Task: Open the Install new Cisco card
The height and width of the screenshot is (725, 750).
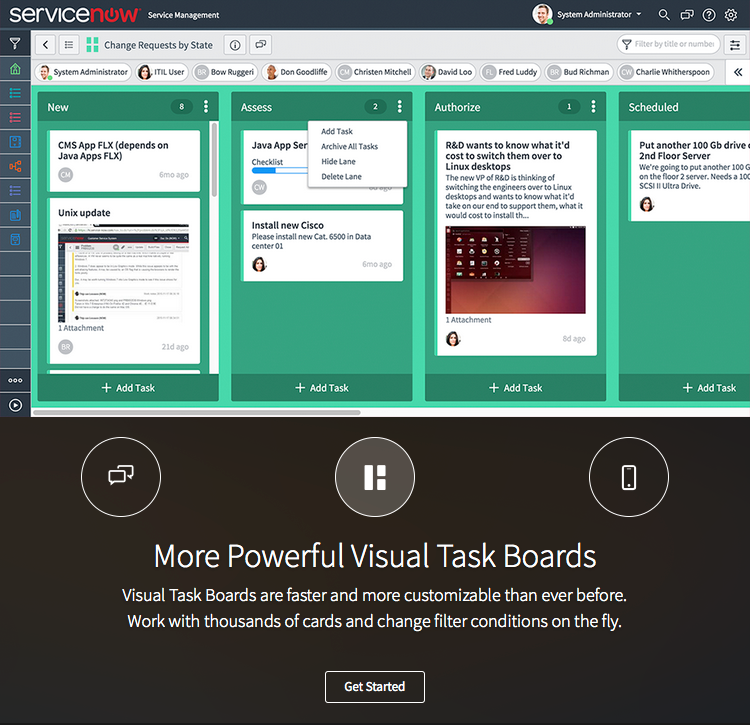Action: (x=323, y=246)
